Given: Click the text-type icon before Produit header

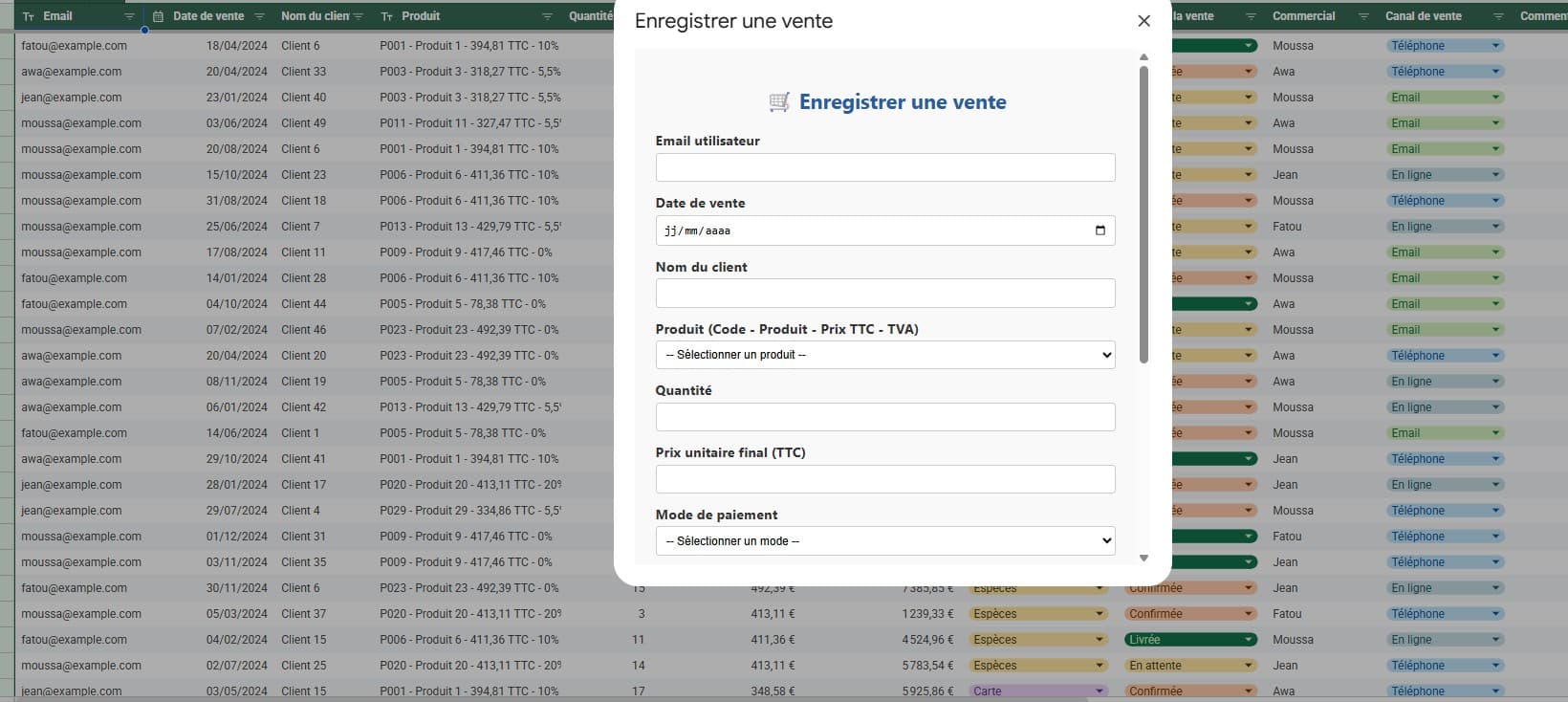Looking at the screenshot, I should coord(386,16).
